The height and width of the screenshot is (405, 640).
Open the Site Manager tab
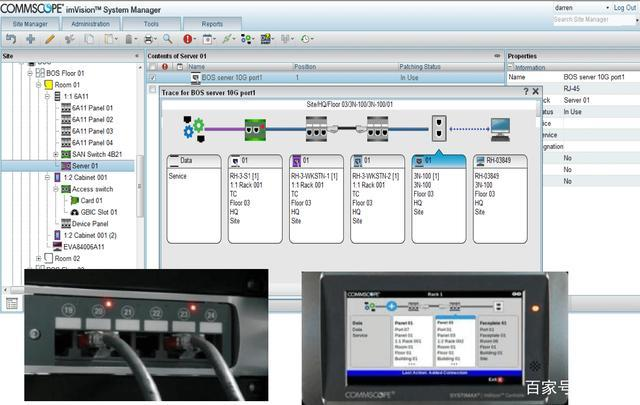click(30, 24)
